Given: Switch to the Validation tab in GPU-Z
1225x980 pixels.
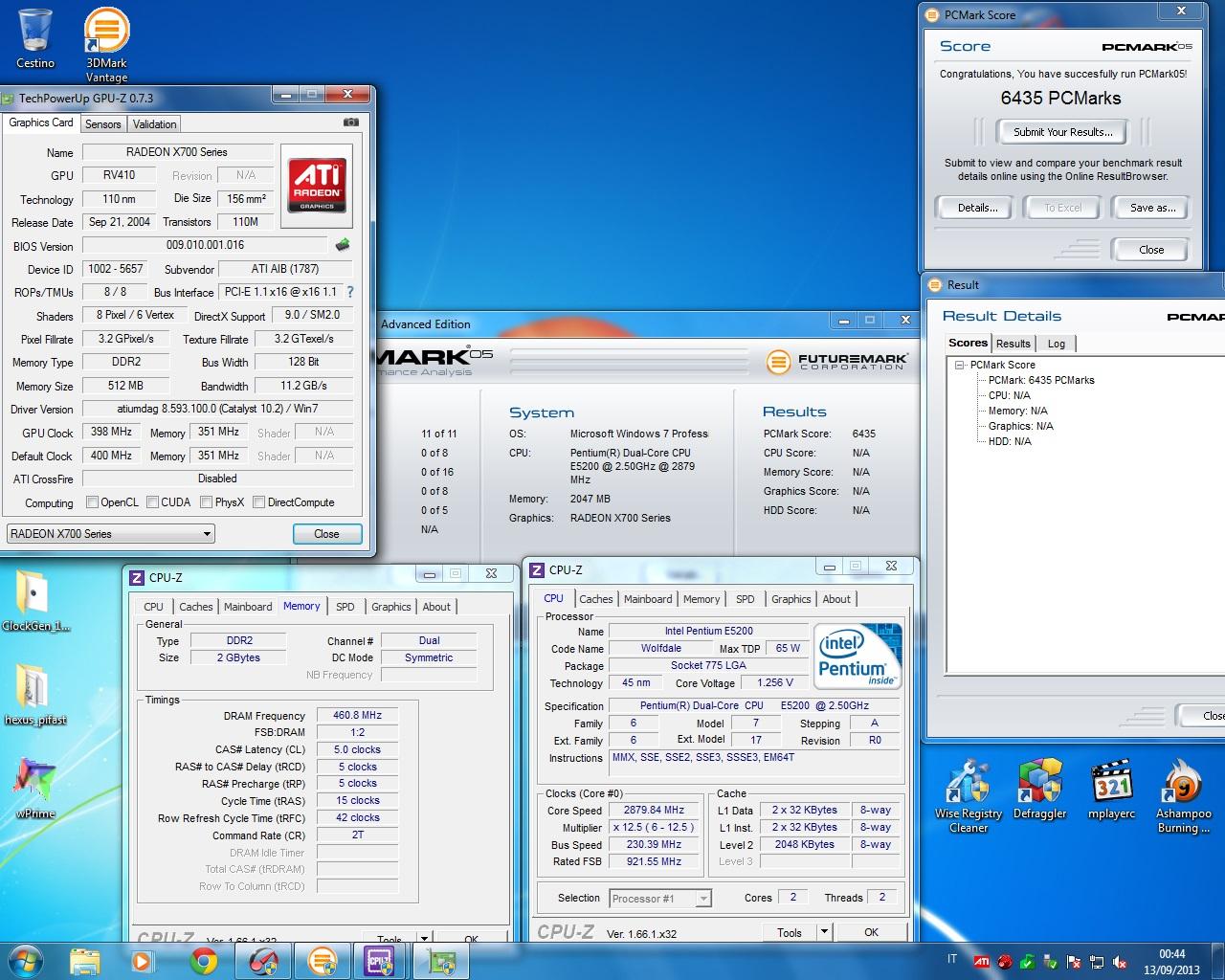Looking at the screenshot, I should tap(154, 124).
